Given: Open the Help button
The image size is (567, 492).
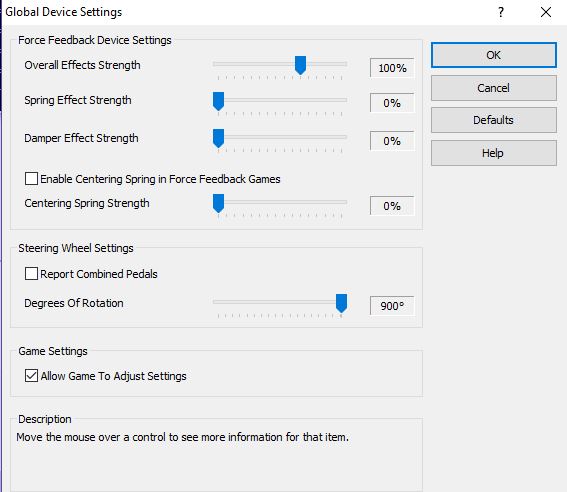Looking at the screenshot, I should pyautogui.click(x=494, y=153).
